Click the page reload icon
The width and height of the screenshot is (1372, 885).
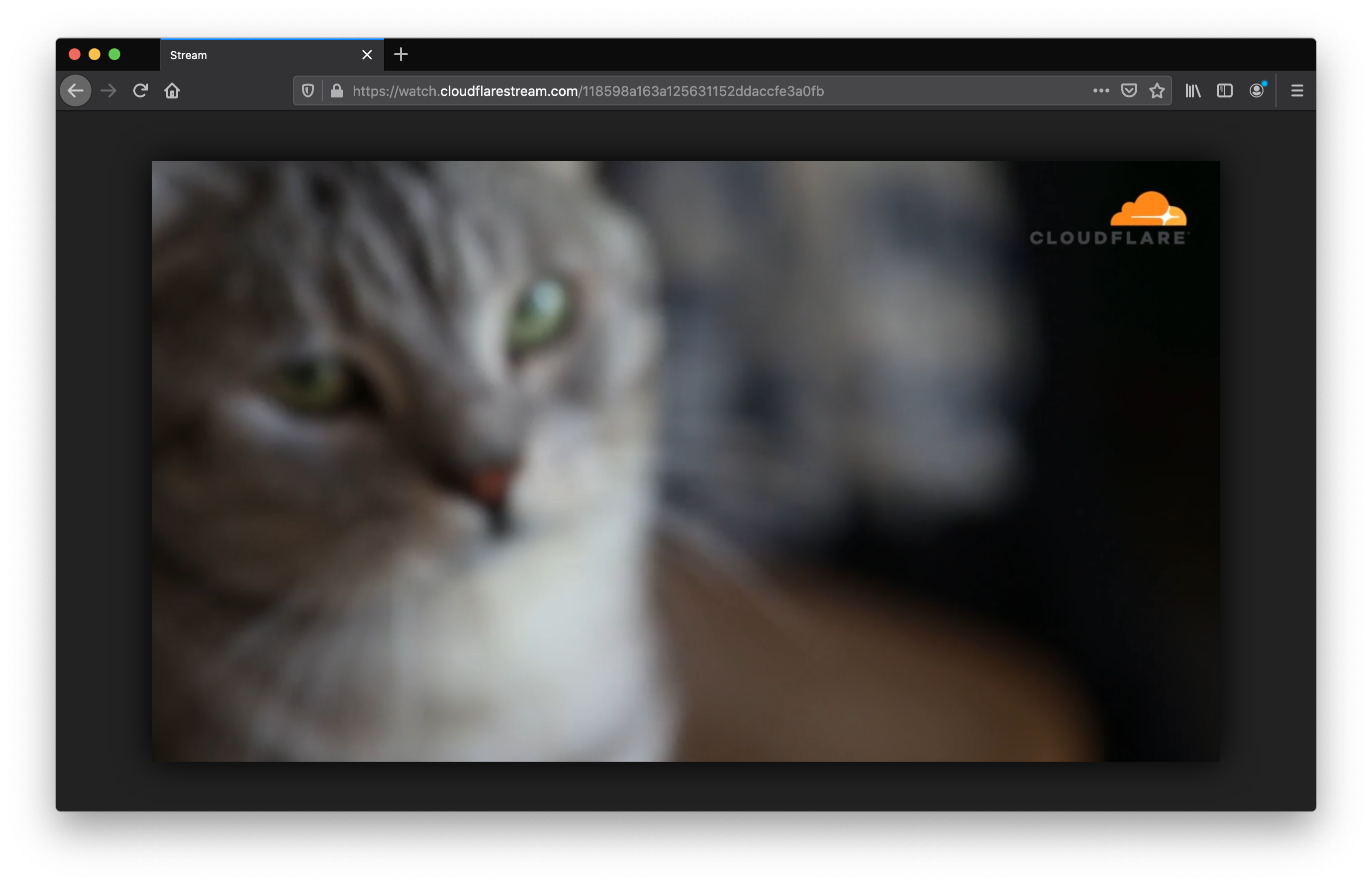click(x=140, y=90)
